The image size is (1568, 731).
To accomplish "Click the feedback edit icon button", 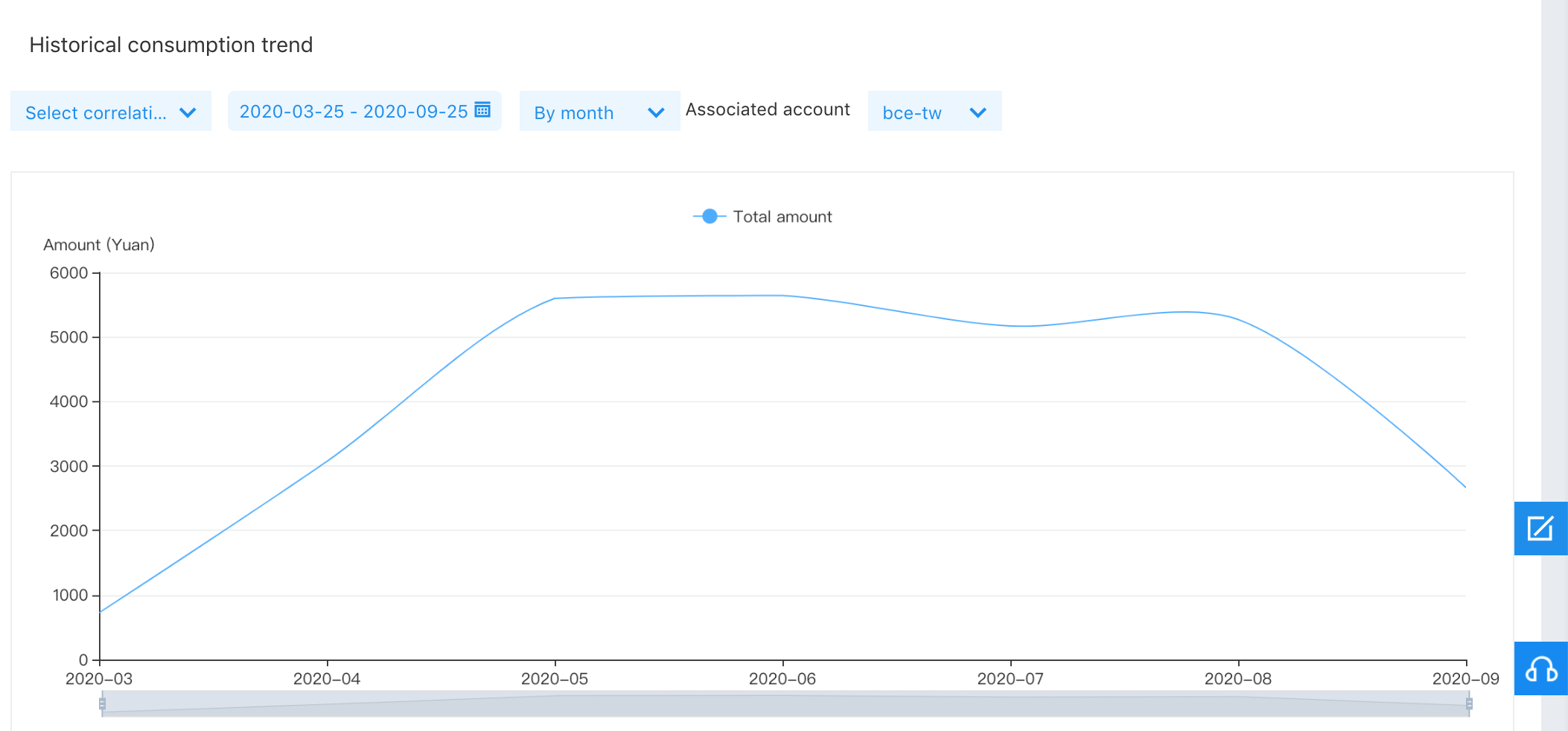I will tap(1540, 529).
